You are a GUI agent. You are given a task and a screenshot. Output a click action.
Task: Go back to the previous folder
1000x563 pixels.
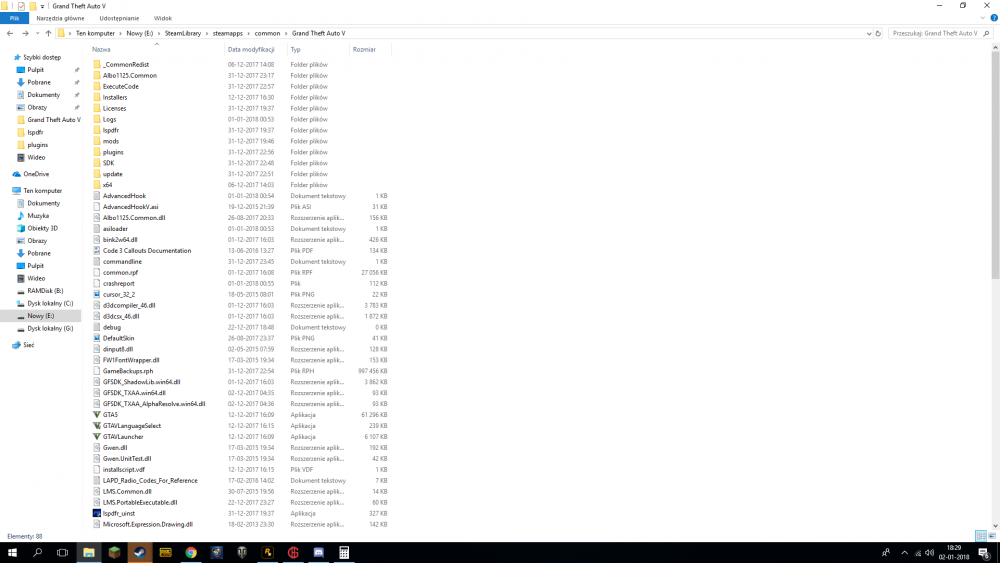pos(10,33)
